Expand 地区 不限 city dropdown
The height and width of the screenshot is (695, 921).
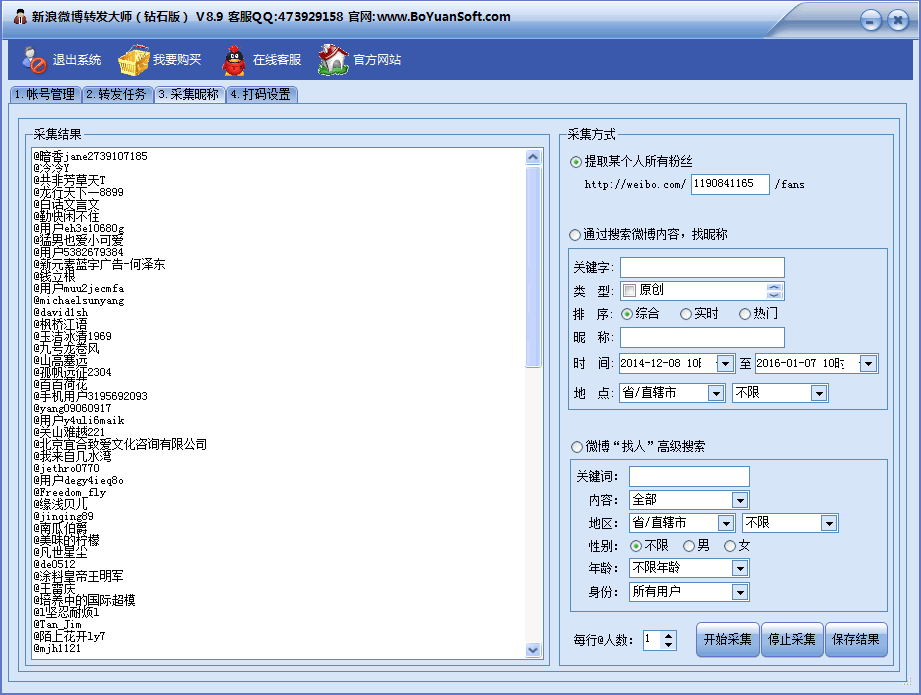coord(829,523)
